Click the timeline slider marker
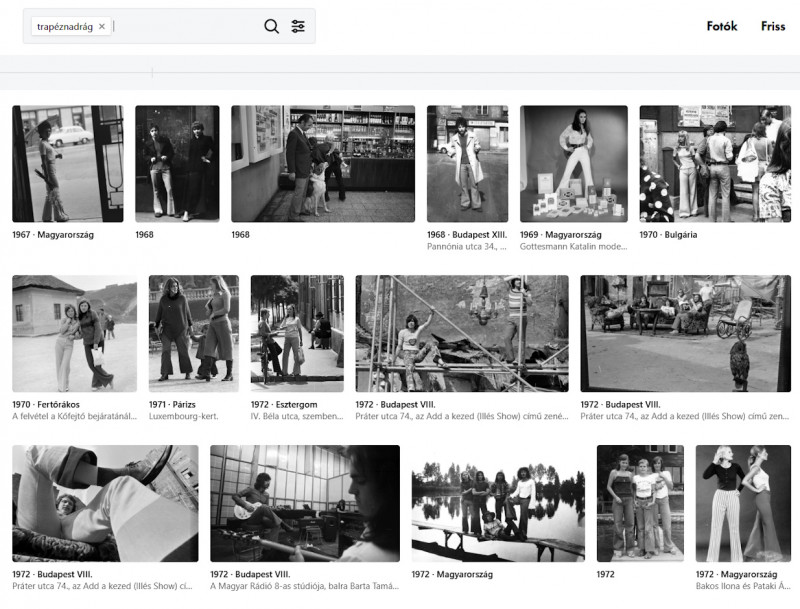Screen dimensions: 800x609 152,73
